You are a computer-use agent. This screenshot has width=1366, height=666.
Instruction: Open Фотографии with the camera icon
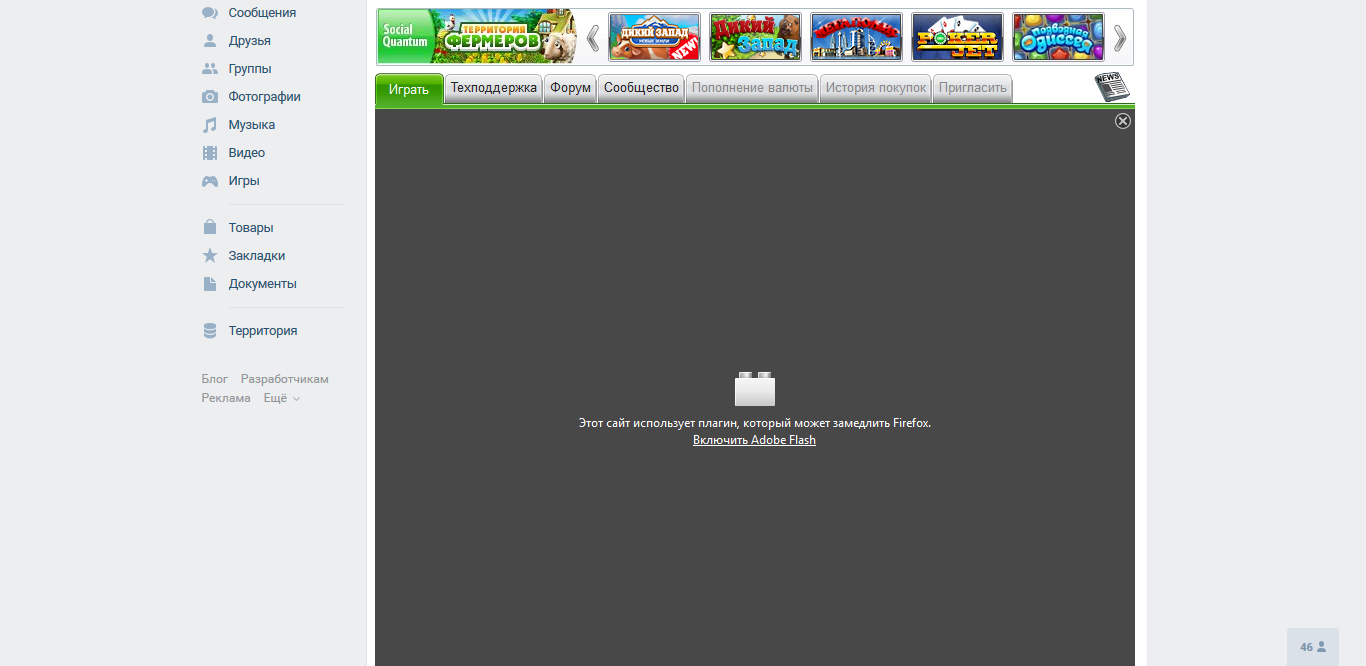coord(264,97)
